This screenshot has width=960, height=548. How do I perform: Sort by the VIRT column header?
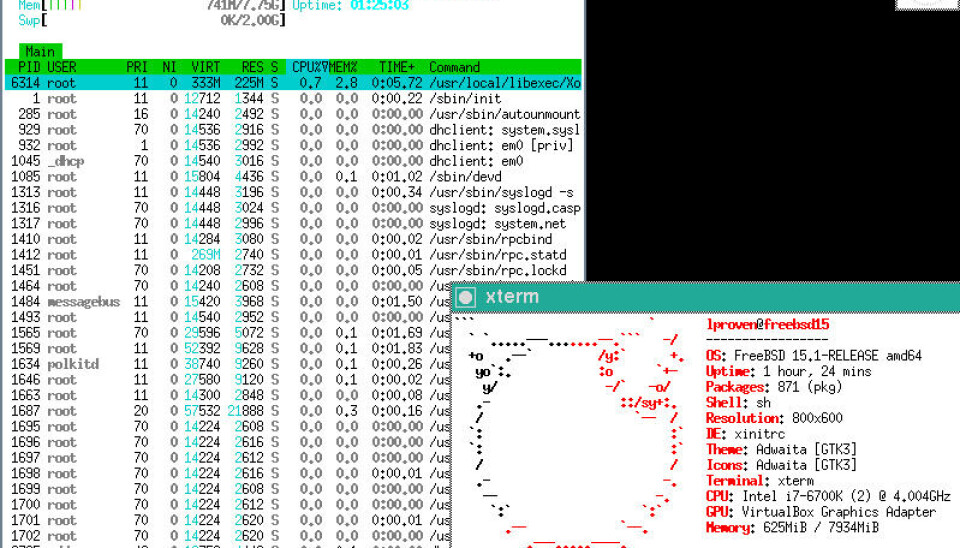click(205, 67)
